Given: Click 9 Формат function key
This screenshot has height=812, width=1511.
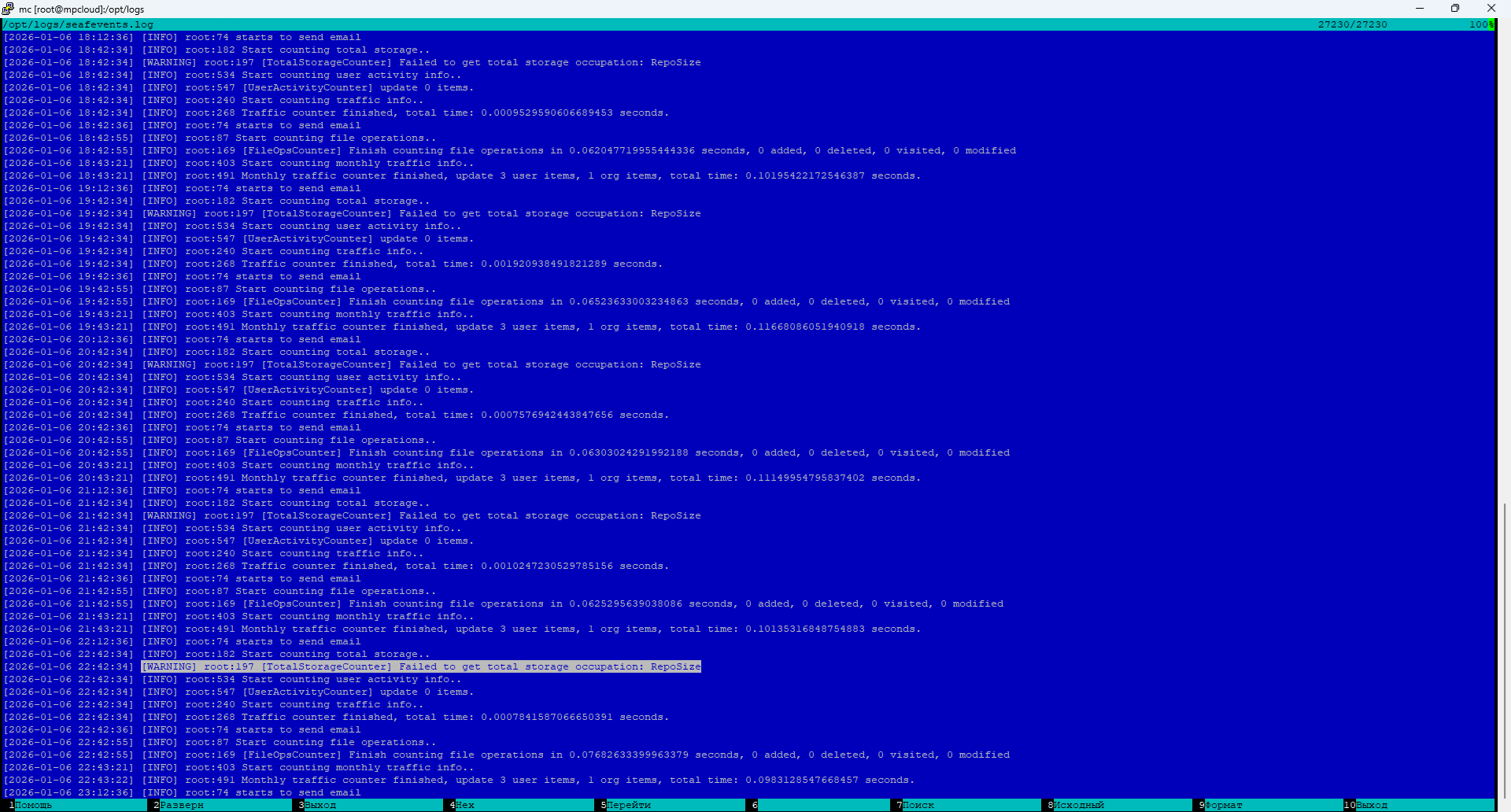Looking at the screenshot, I should click(x=1224, y=805).
